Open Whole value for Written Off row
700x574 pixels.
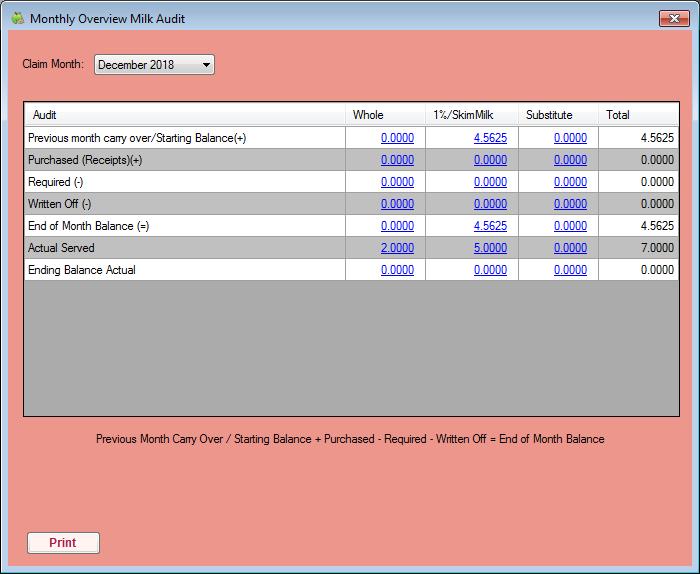397,204
